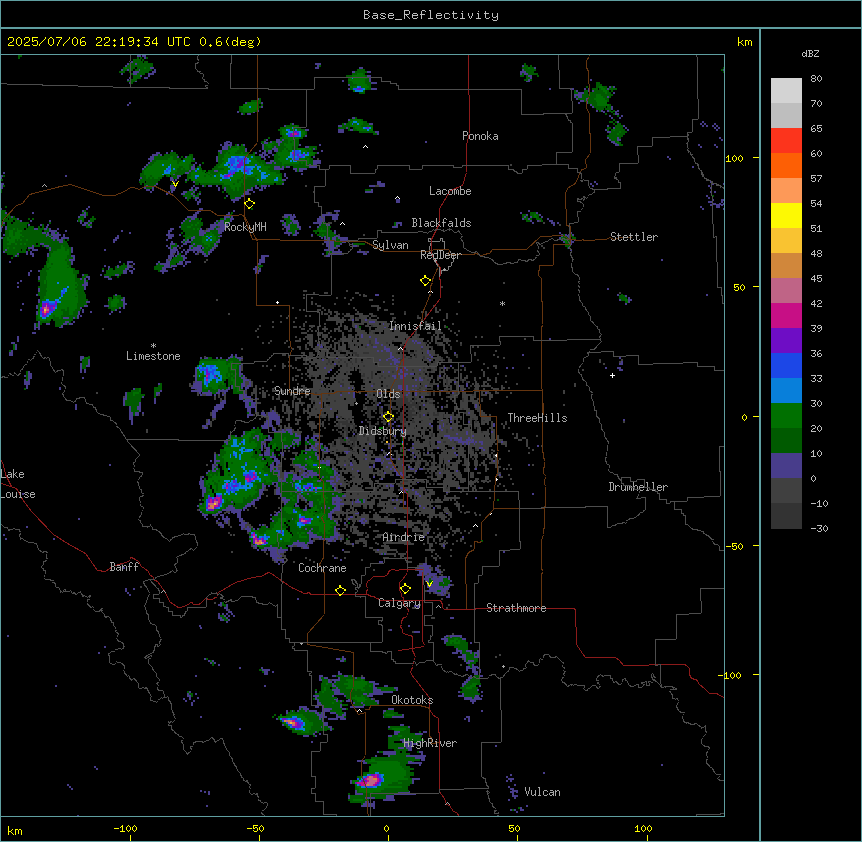
Task: Click the Airdrie city label
Action: [x=404, y=537]
